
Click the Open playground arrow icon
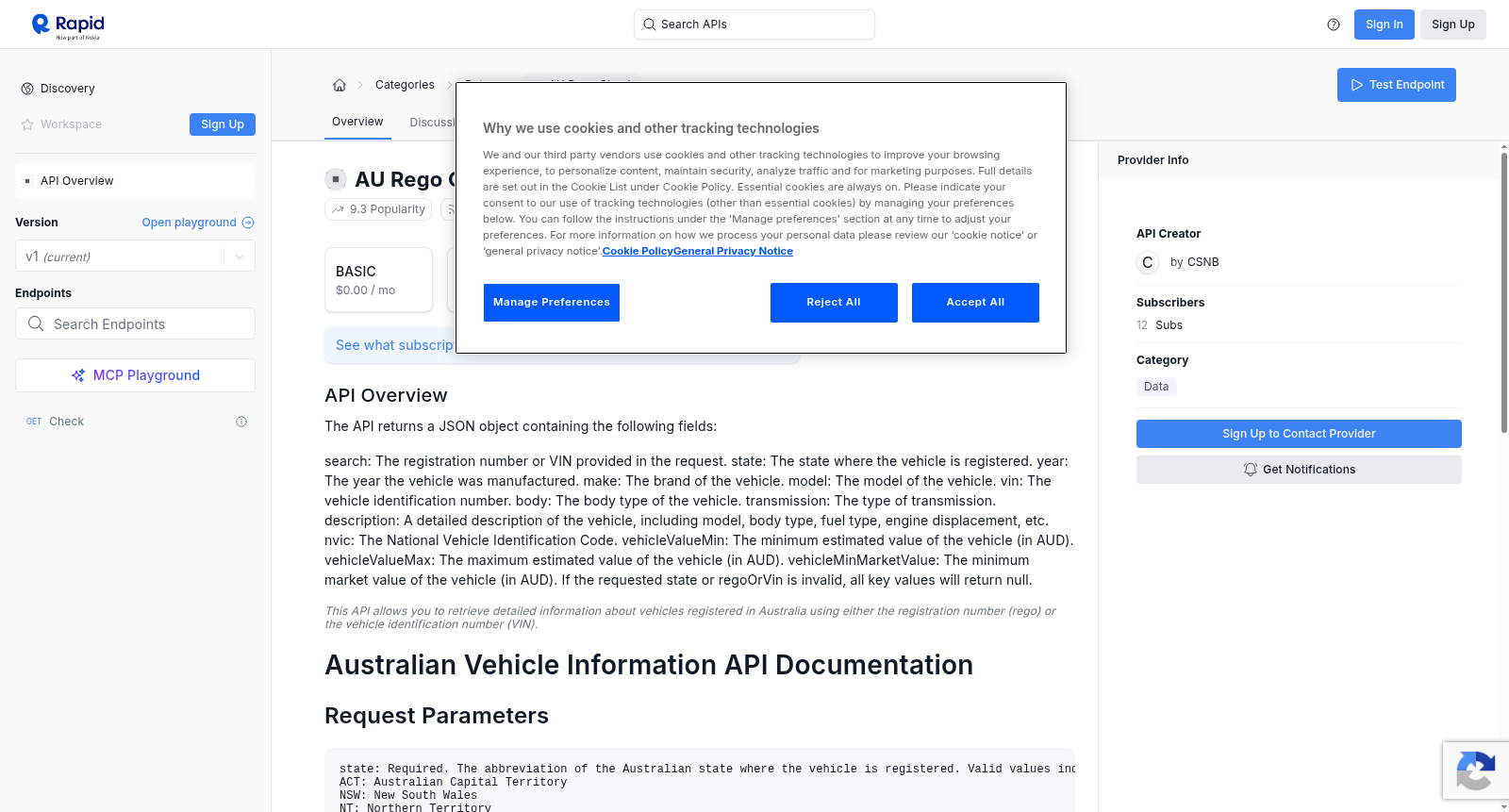coord(248,223)
